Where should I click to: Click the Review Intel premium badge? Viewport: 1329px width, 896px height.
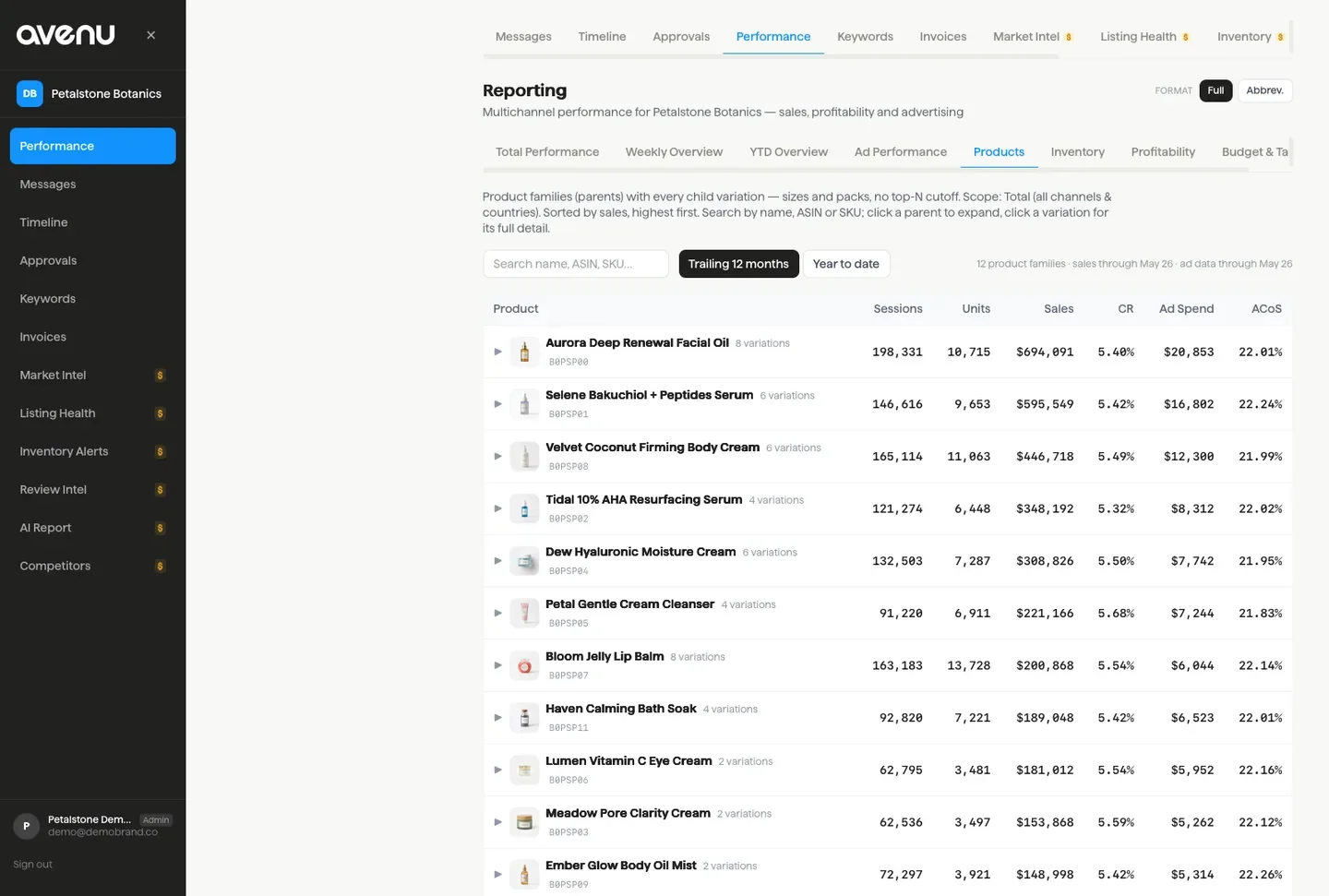[x=160, y=490]
